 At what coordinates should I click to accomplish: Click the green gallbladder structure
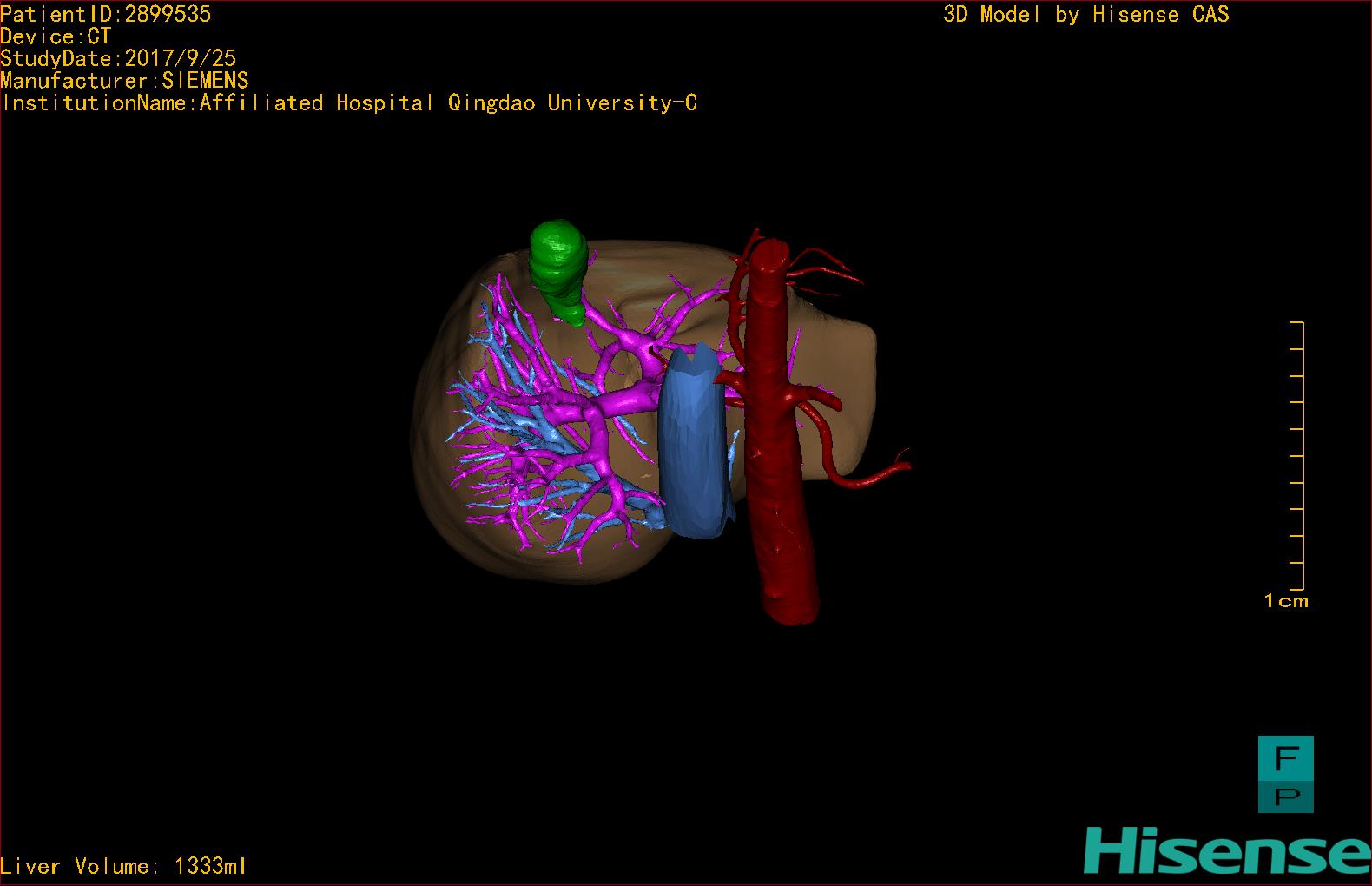click(558, 270)
